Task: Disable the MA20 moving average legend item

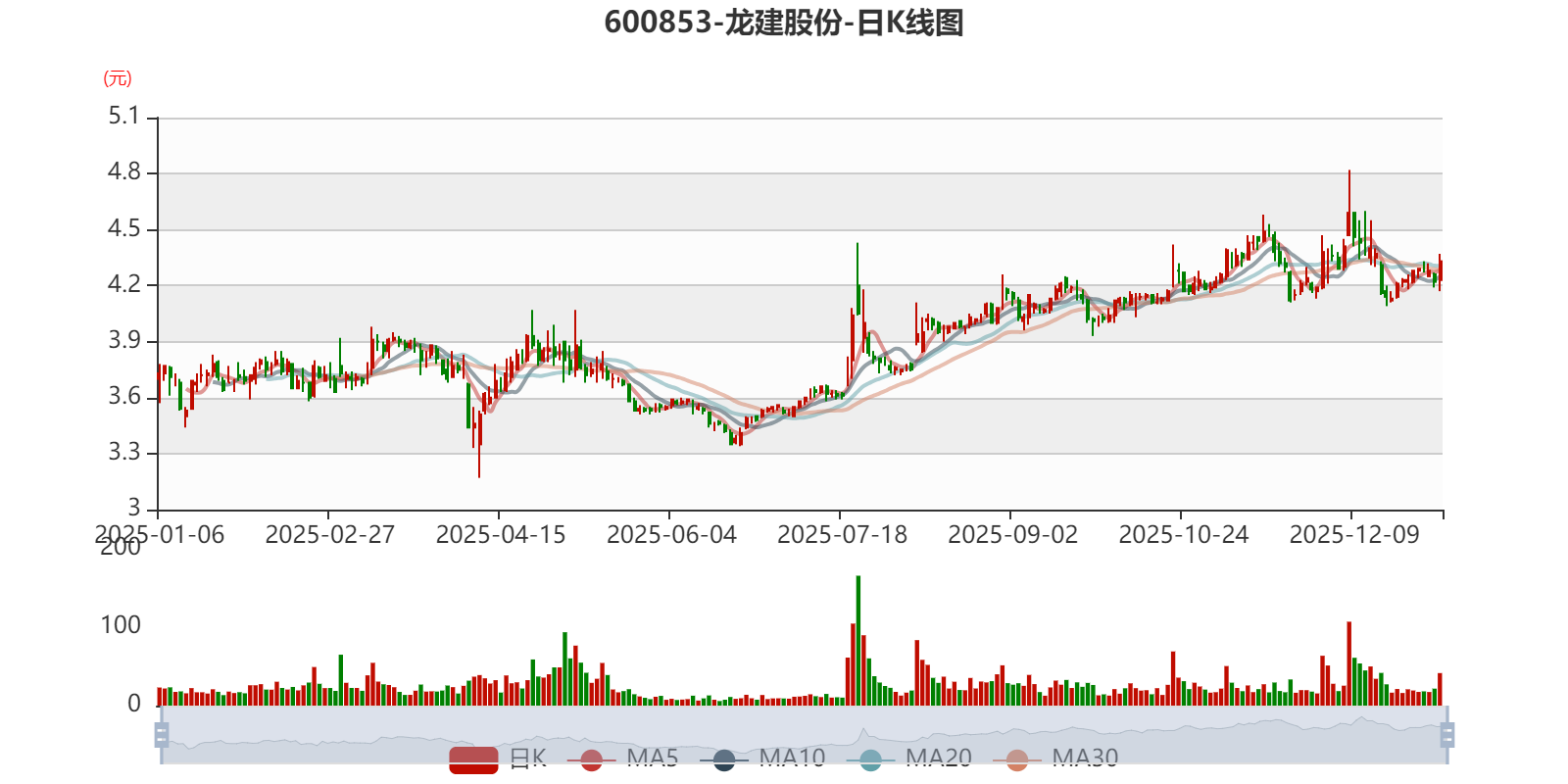Action: coord(908,759)
